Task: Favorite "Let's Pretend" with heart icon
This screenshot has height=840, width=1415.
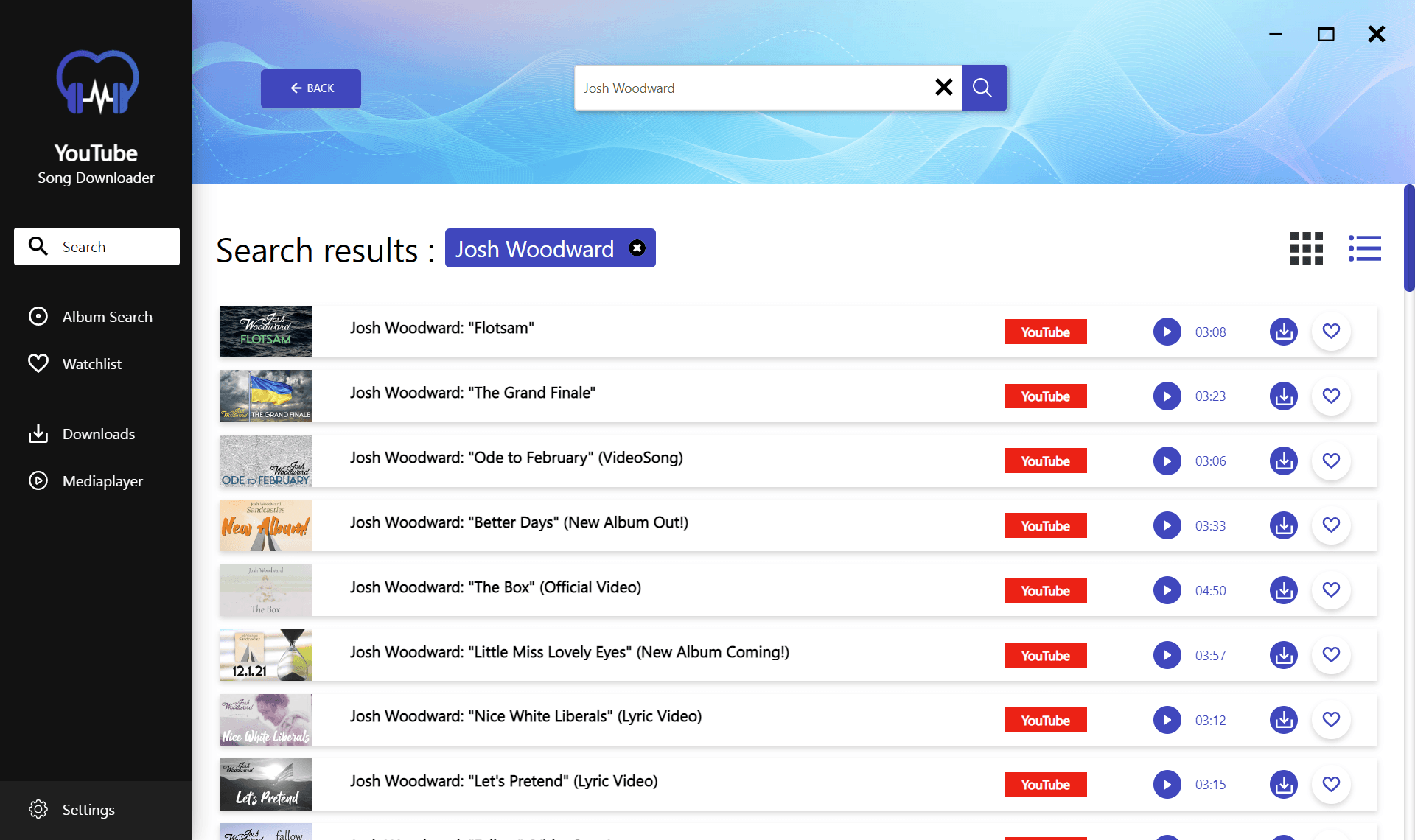Action: 1331,785
